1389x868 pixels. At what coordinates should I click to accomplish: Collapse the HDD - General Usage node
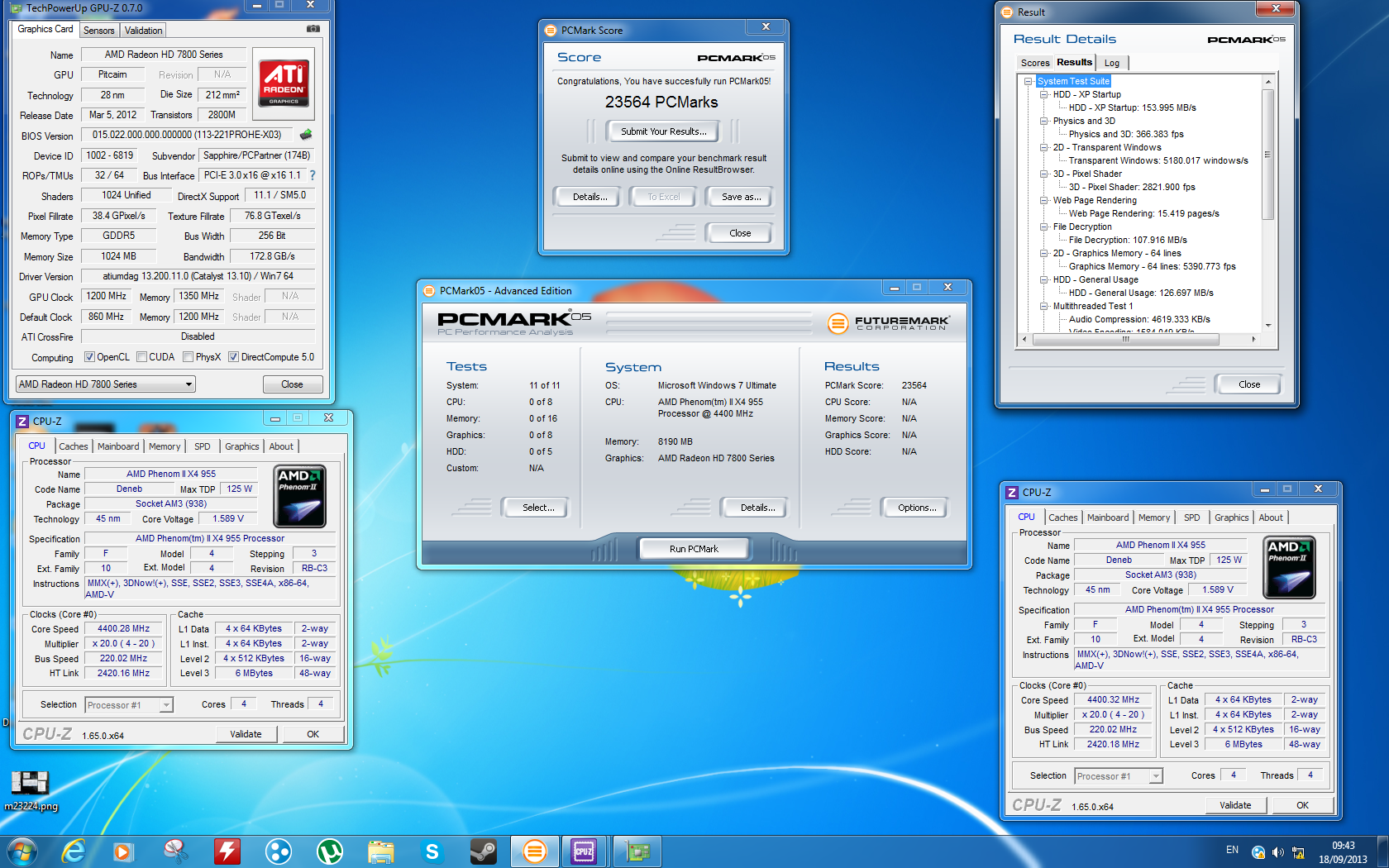click(1043, 279)
